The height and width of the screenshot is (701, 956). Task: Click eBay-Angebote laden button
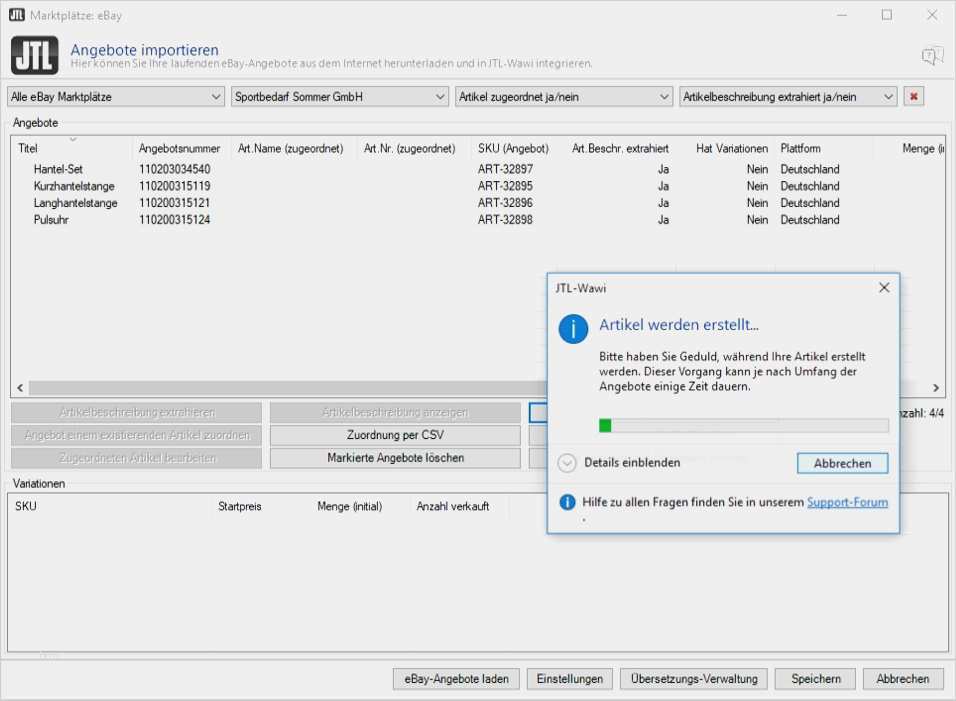point(456,679)
